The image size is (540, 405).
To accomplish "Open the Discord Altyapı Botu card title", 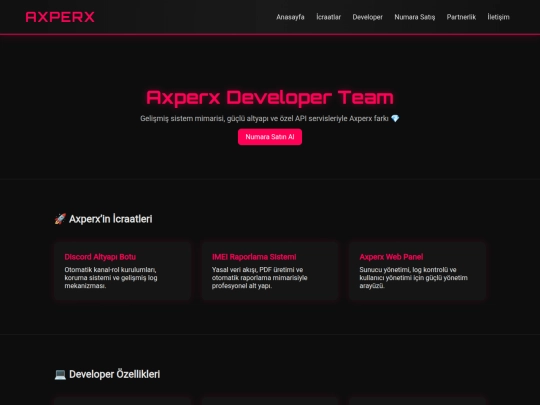I will [x=100, y=257].
